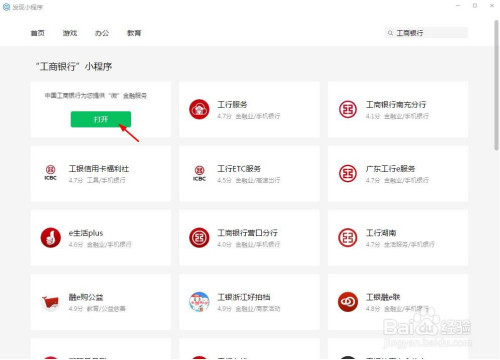500x360 pixels.
Task: Click 4.8分 rating under 工银融e联
Action: (373, 309)
